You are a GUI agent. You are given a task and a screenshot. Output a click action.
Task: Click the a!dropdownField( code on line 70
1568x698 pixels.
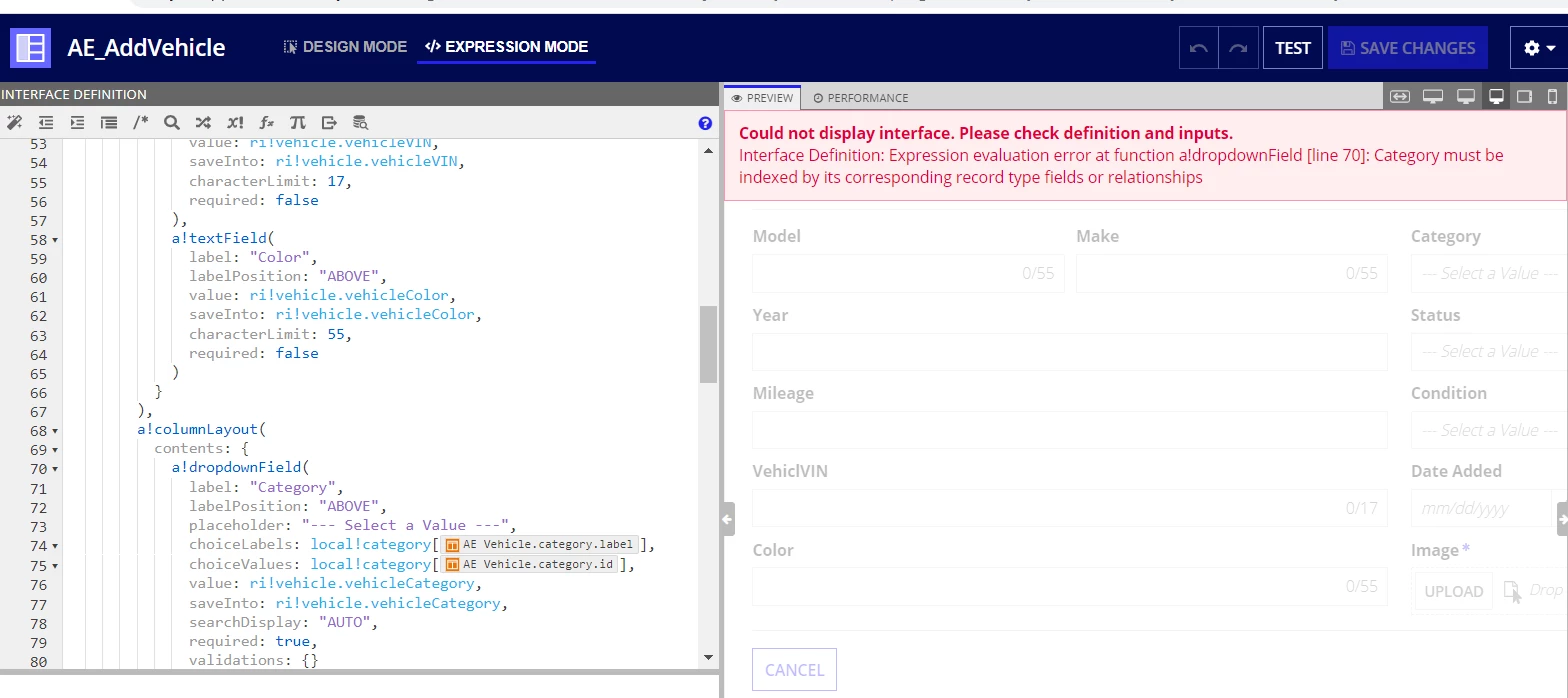pyautogui.click(x=241, y=468)
